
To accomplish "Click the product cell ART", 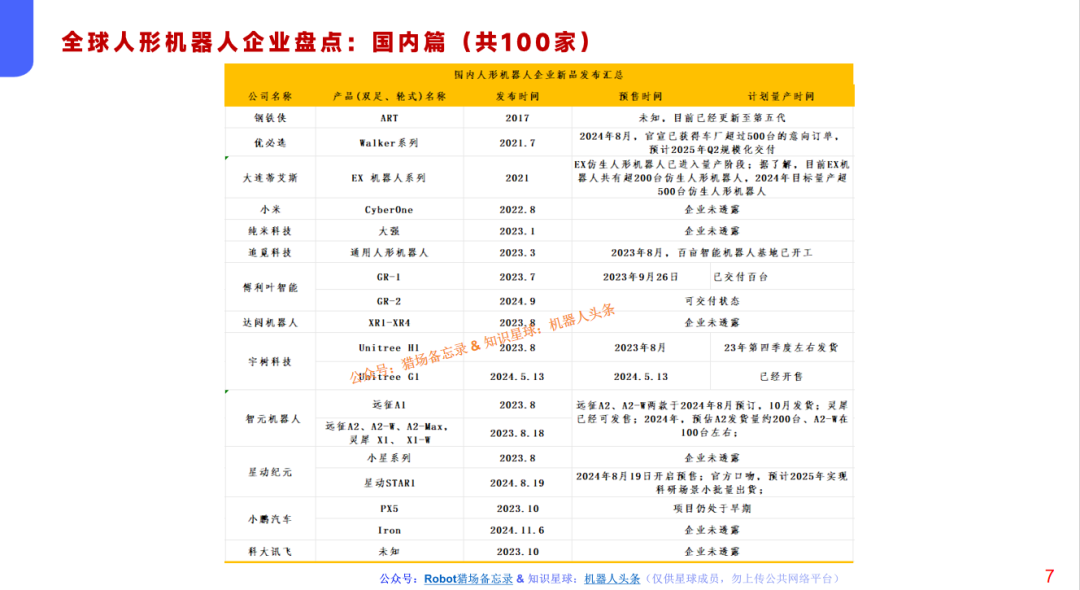I will point(389,118).
